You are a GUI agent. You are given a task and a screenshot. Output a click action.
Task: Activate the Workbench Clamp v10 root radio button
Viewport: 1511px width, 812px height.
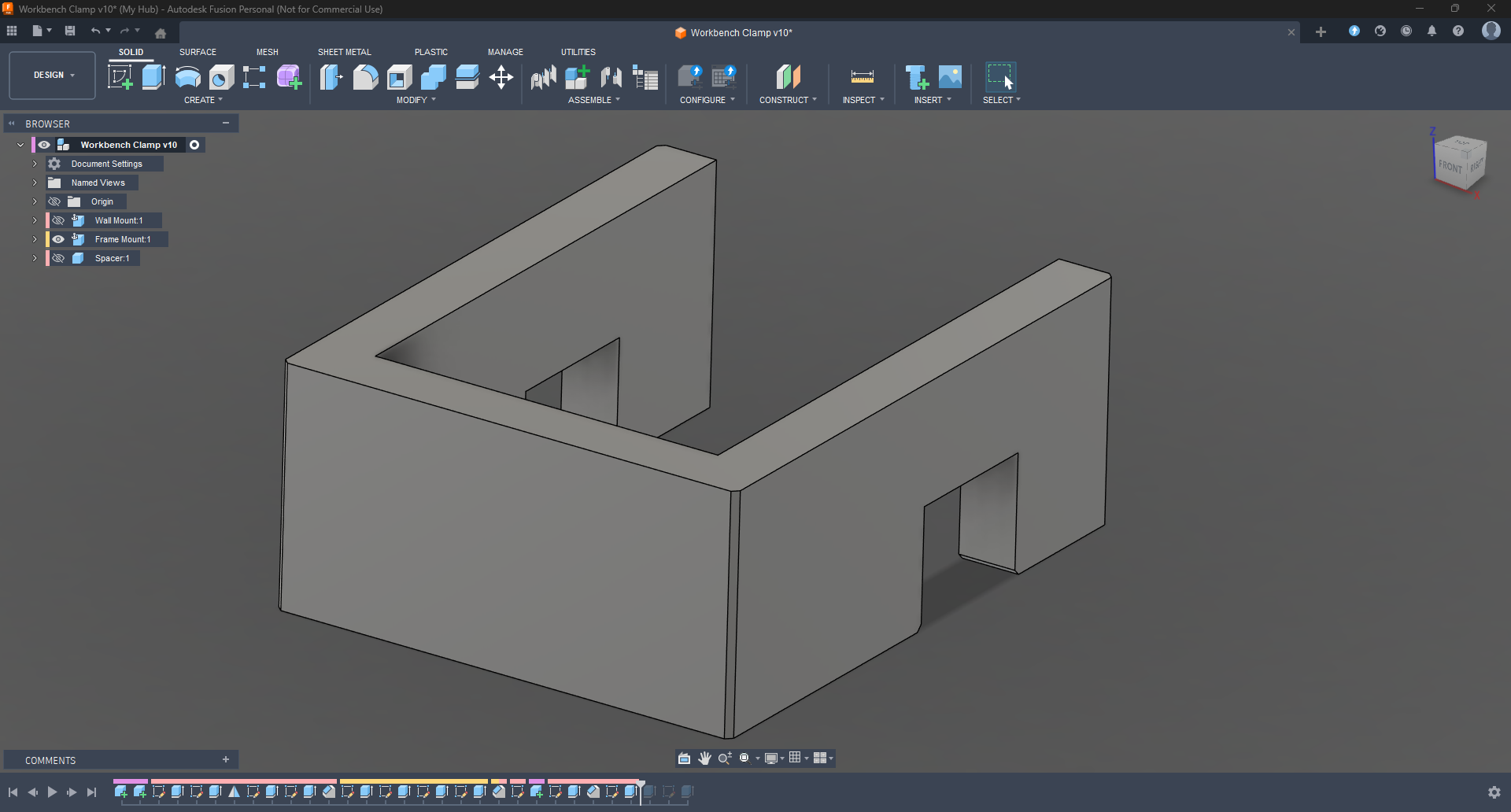click(194, 145)
